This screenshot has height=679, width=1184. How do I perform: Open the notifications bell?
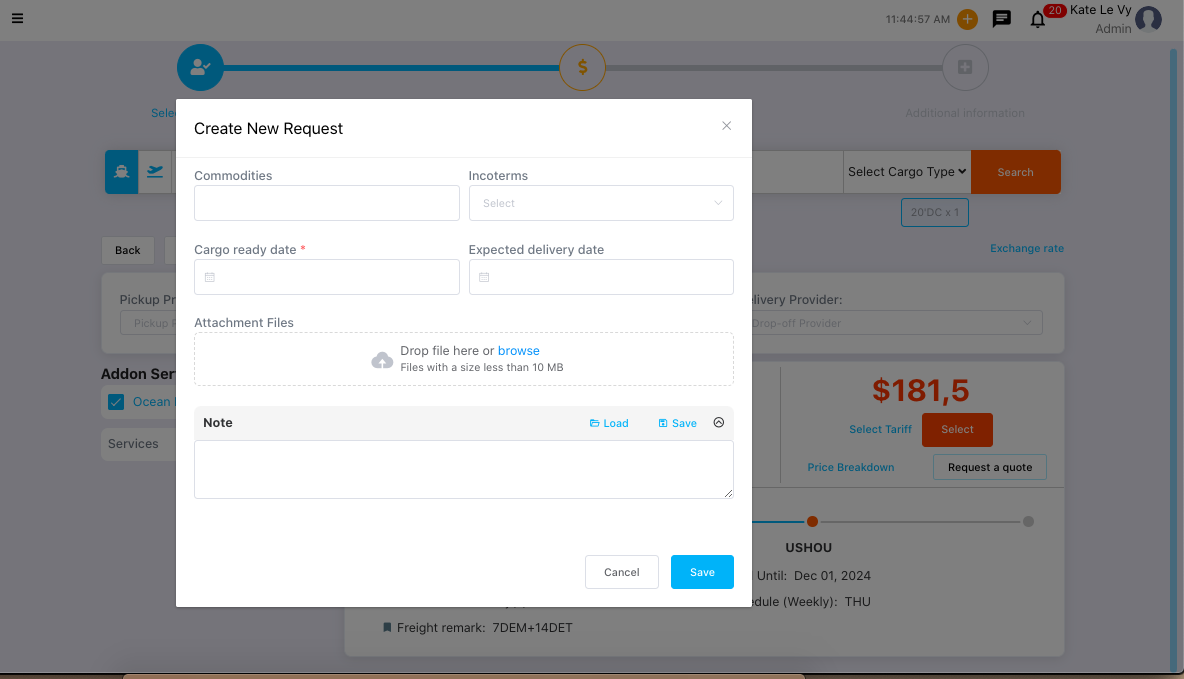point(1038,20)
